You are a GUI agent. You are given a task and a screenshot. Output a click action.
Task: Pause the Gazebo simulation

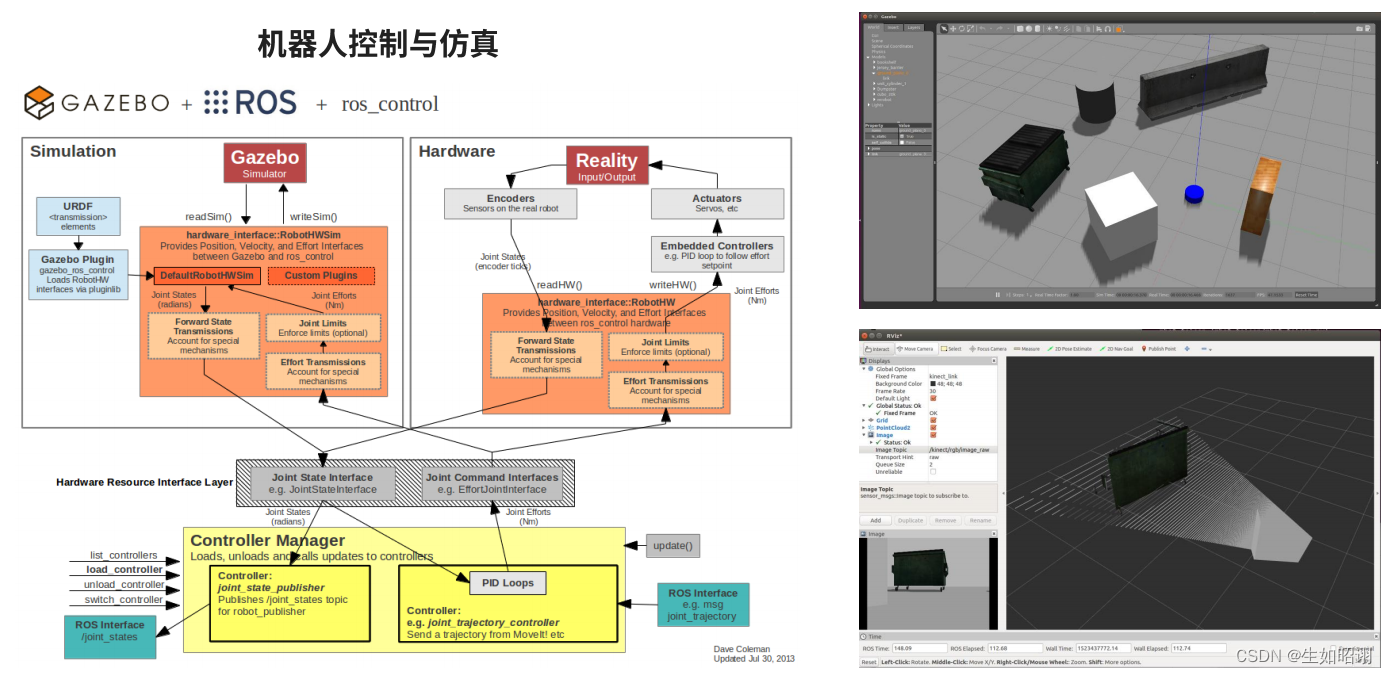[997, 294]
